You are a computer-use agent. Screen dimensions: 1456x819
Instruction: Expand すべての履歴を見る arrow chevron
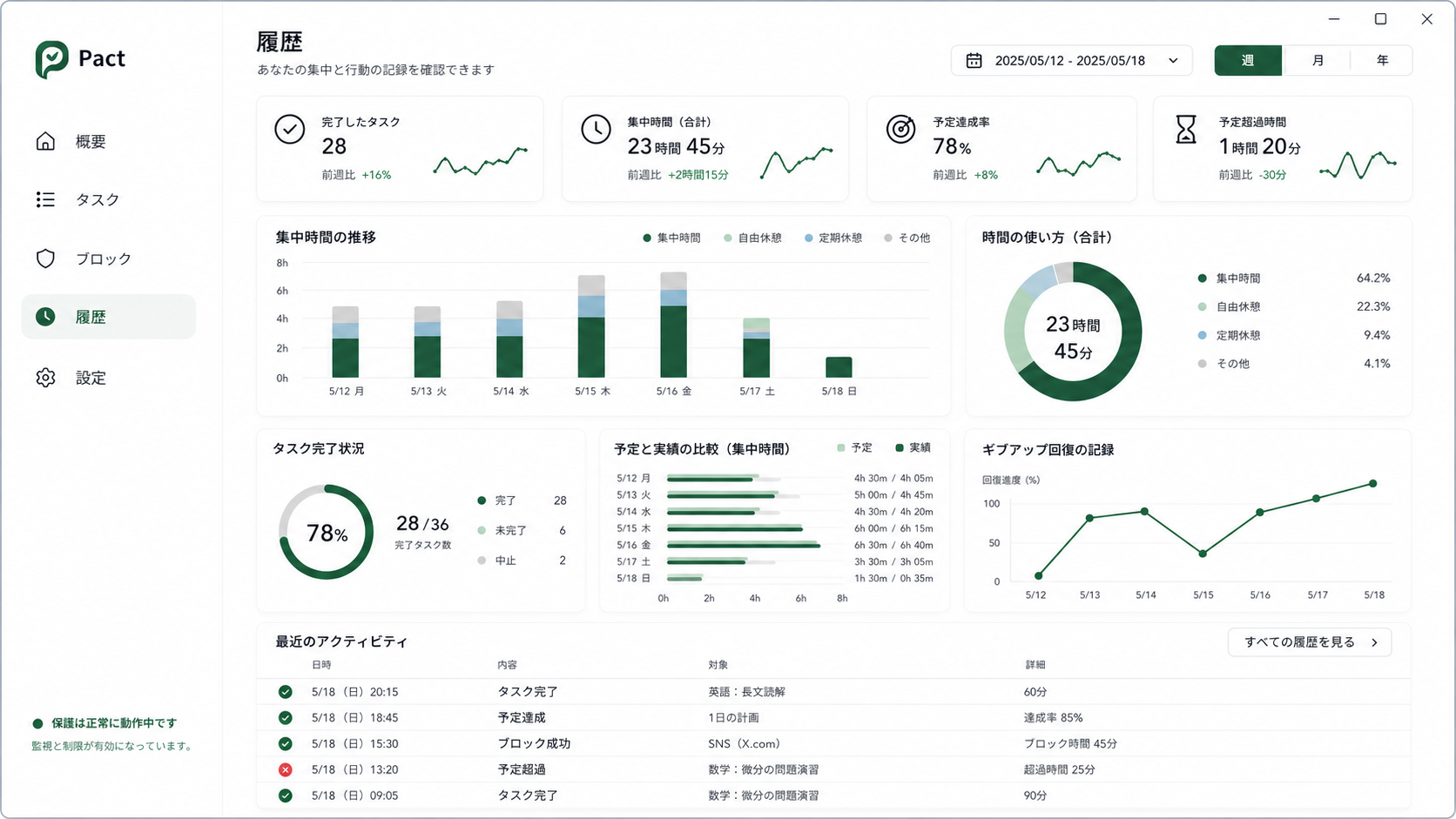pyautogui.click(x=1375, y=642)
